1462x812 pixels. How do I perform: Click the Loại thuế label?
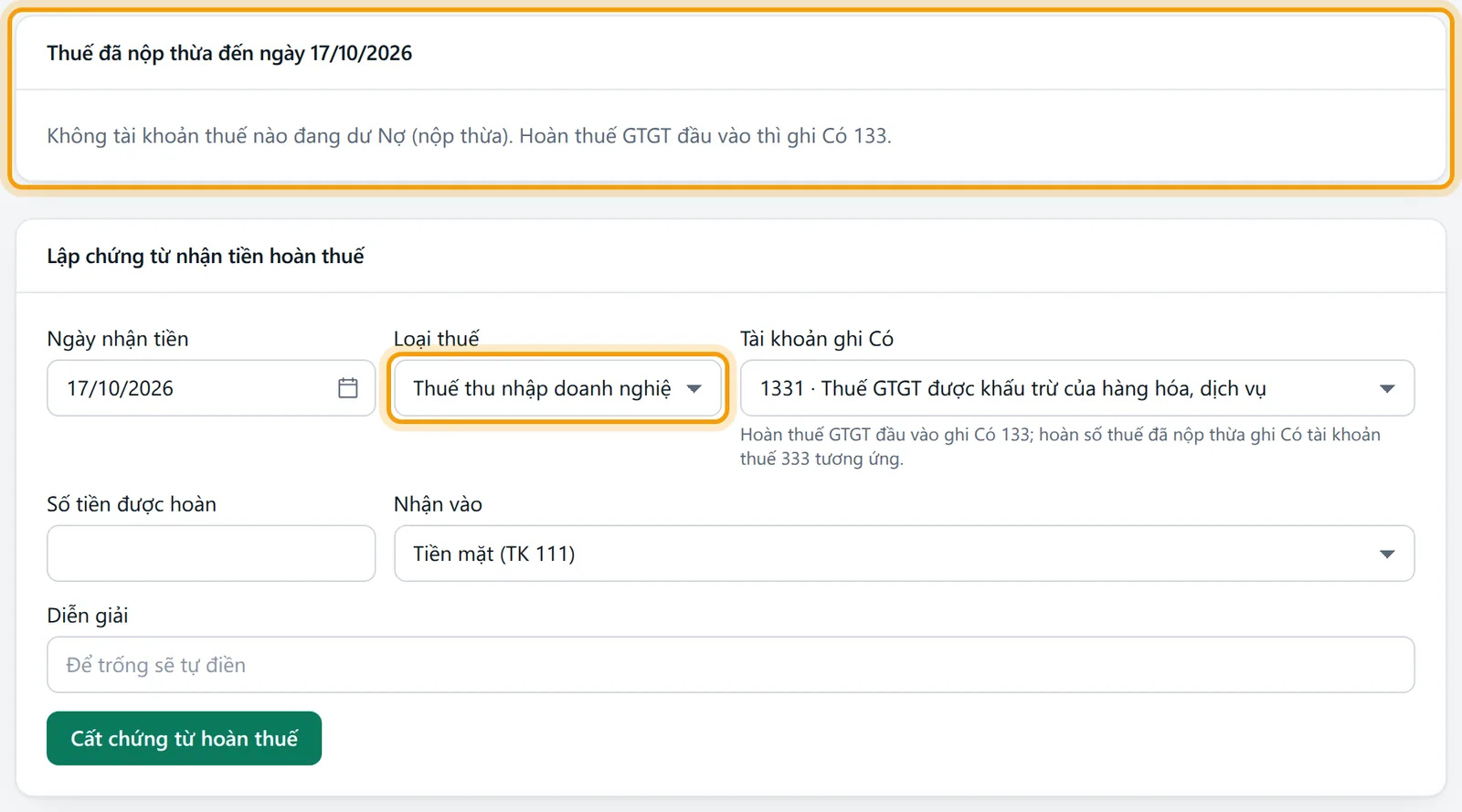[437, 339]
